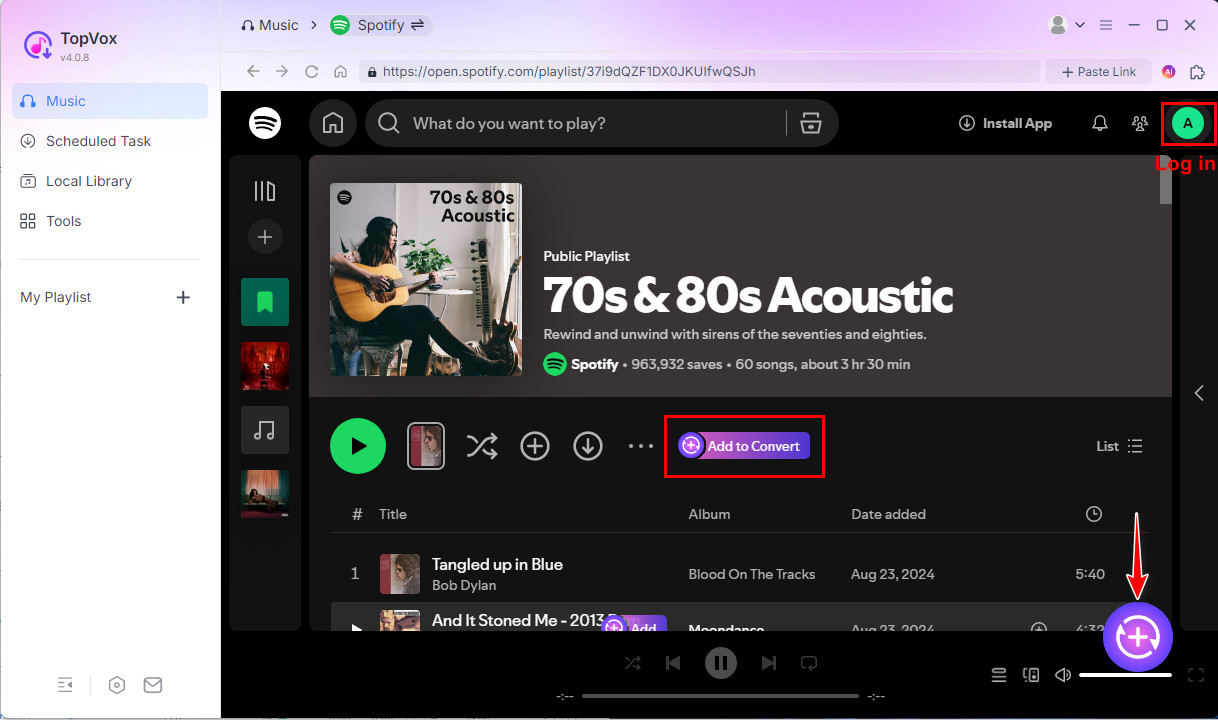Enter full screen player

[1195, 675]
